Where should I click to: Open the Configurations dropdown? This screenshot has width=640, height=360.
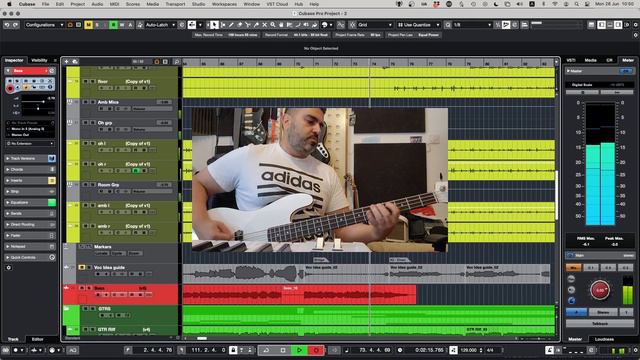(44, 25)
